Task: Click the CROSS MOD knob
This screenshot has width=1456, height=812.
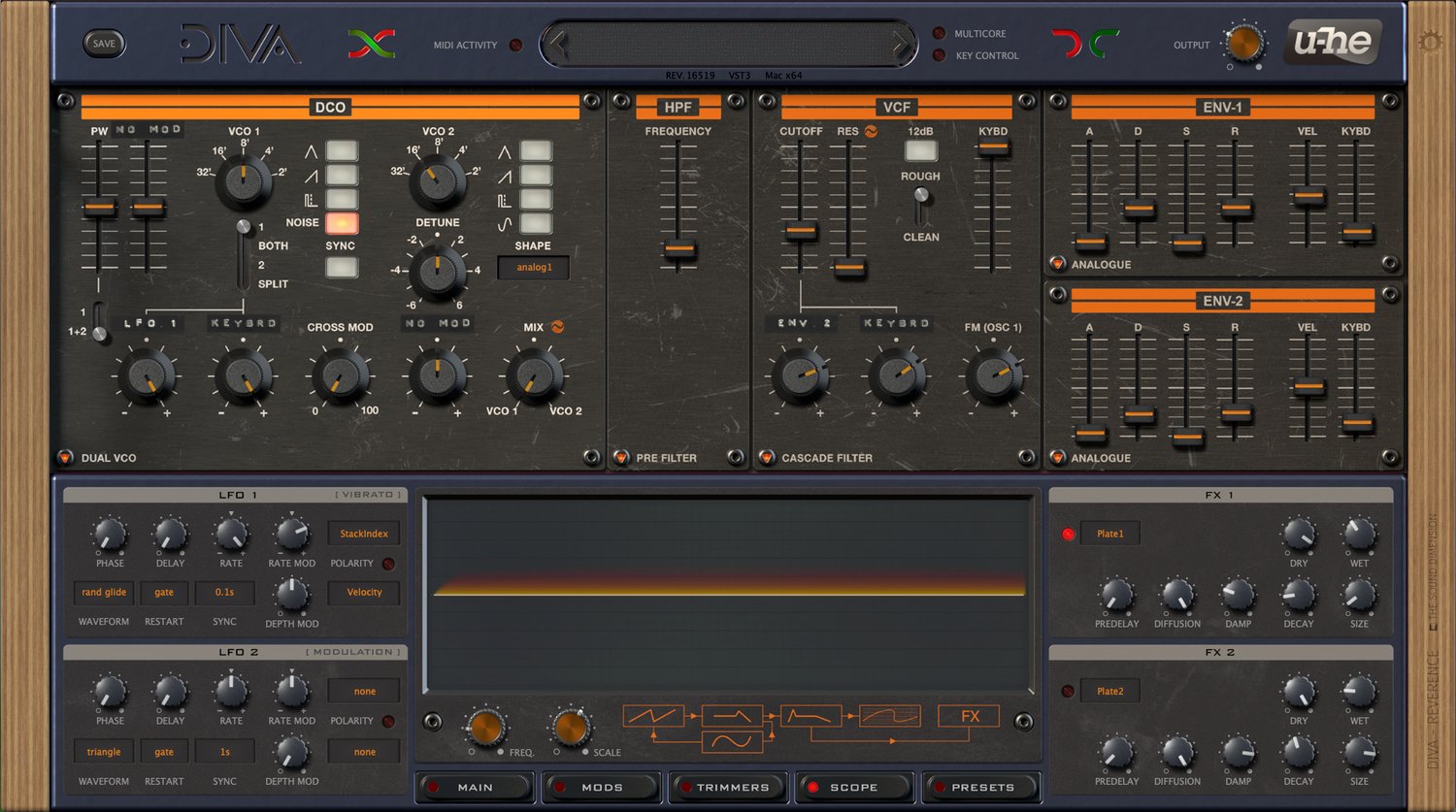Action: click(x=341, y=376)
